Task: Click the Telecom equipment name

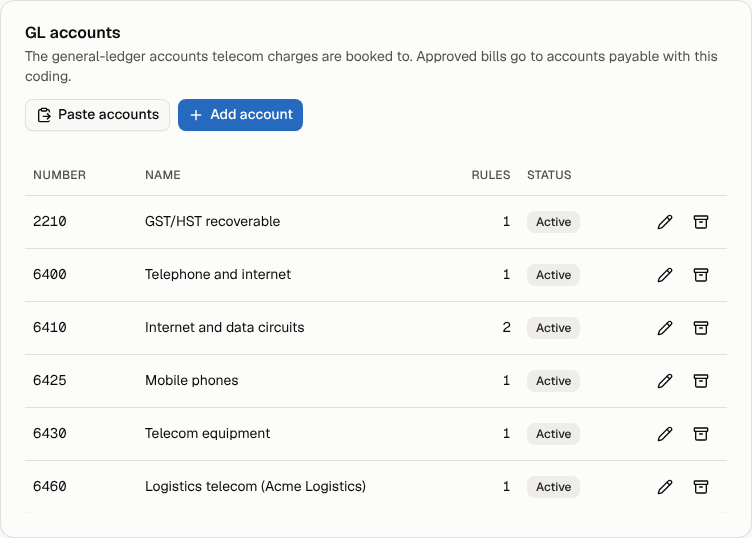Action: [x=208, y=433]
